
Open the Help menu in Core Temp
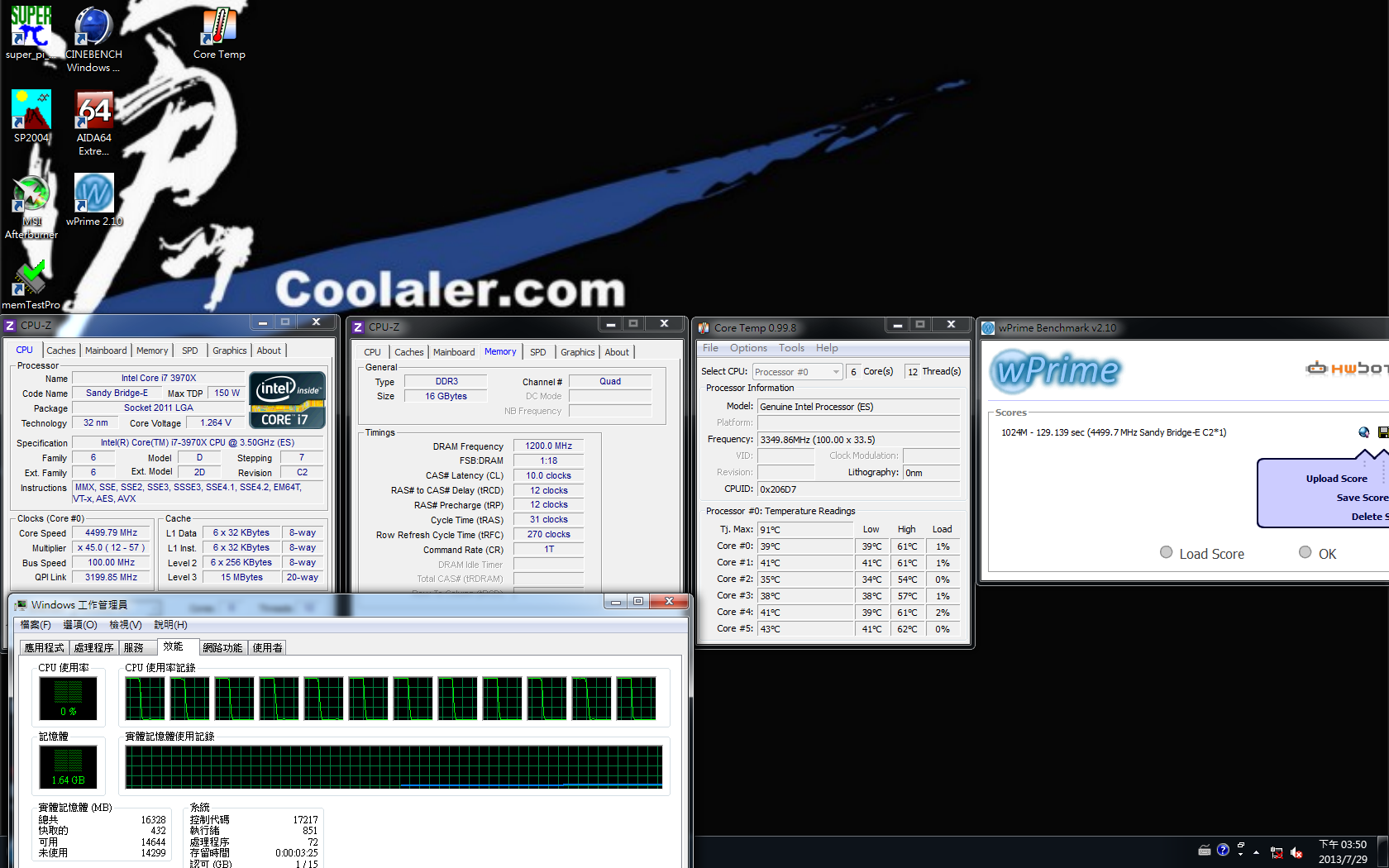(x=827, y=348)
